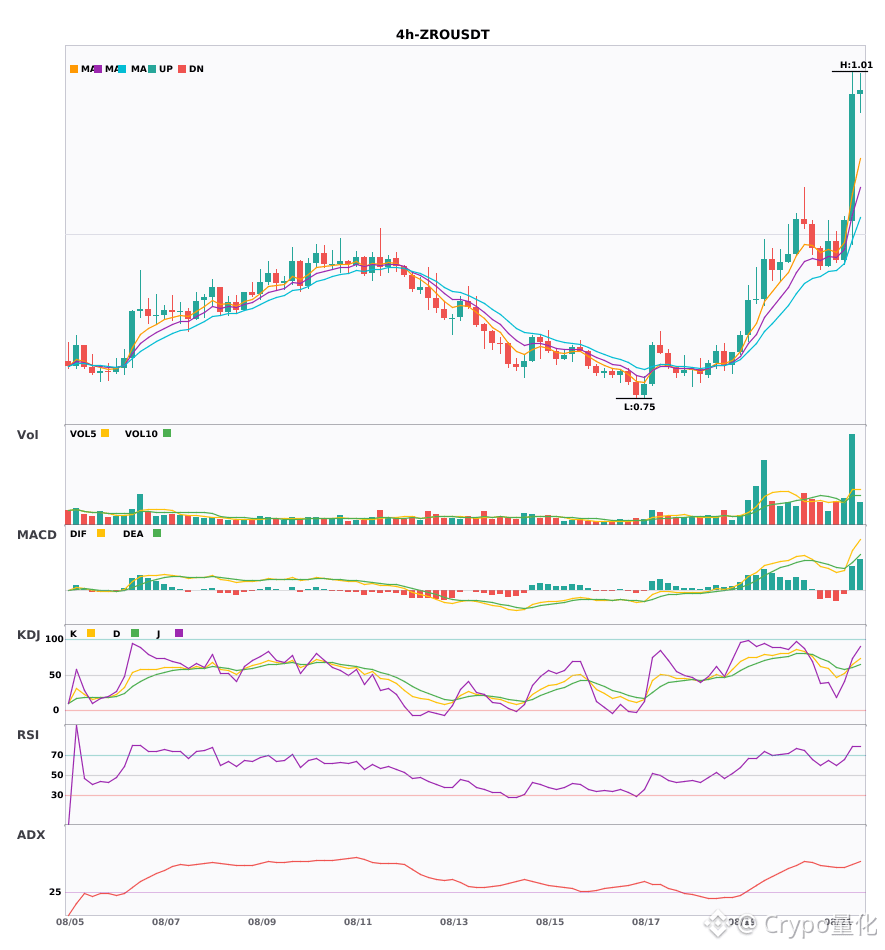885x950 pixels.
Task: Click the purple J legend swatch
Action: pyautogui.click(x=179, y=633)
